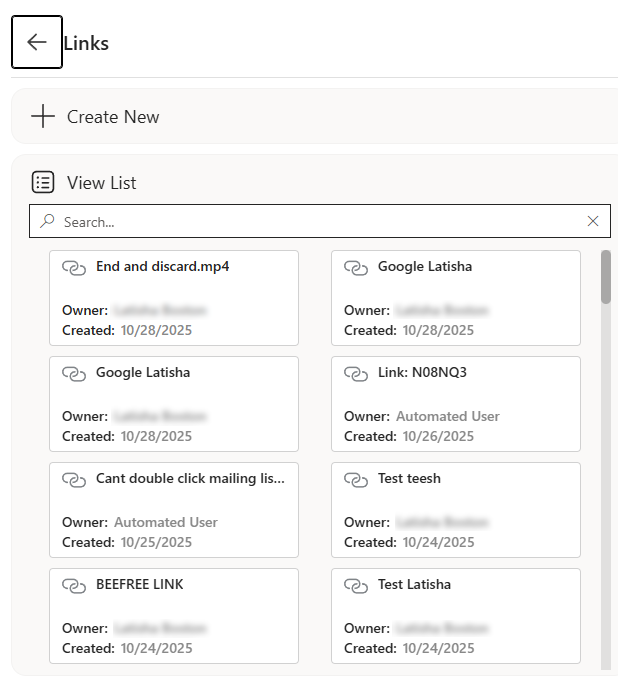Screen dimensions: 618x686
Task: Expand the View List section header
Action: pyautogui.click(x=102, y=183)
